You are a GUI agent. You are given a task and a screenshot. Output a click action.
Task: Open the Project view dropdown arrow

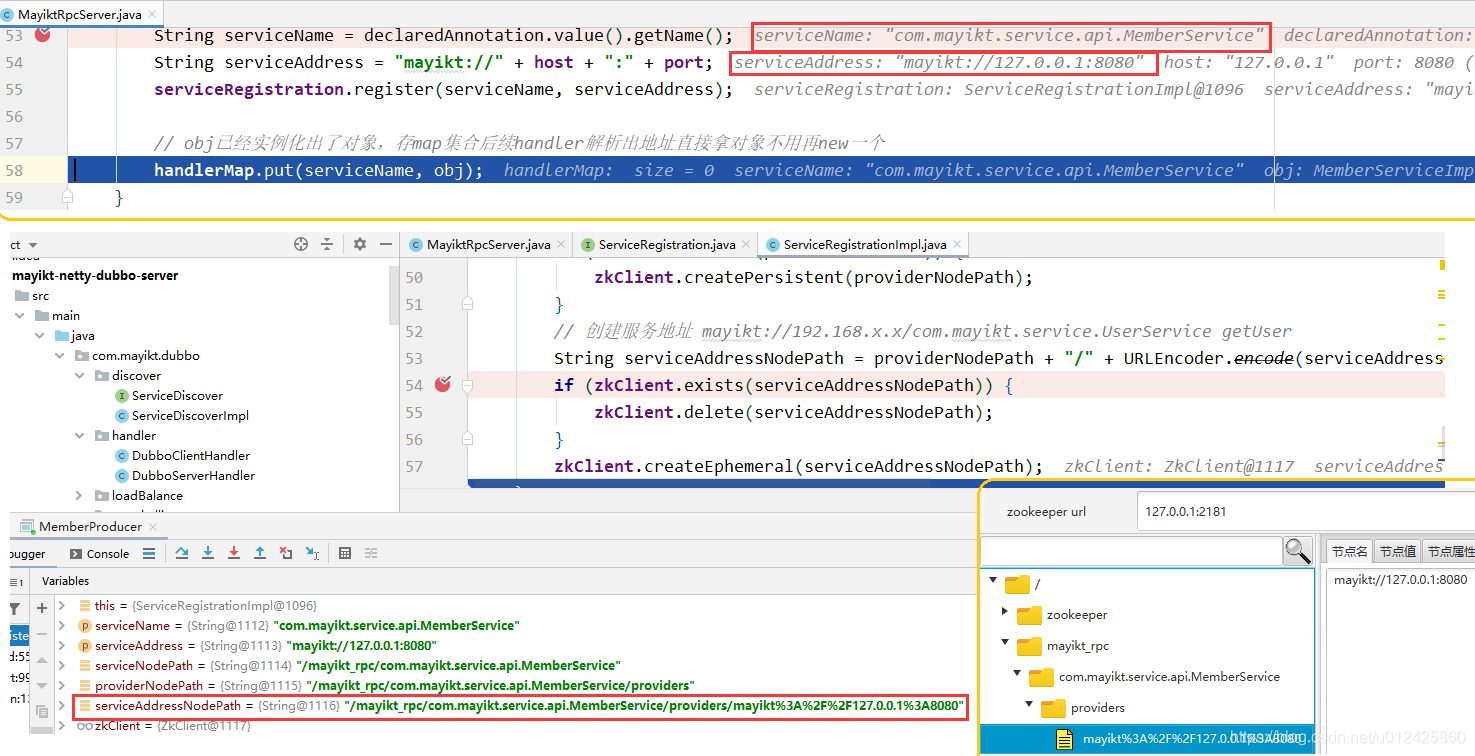(32, 245)
